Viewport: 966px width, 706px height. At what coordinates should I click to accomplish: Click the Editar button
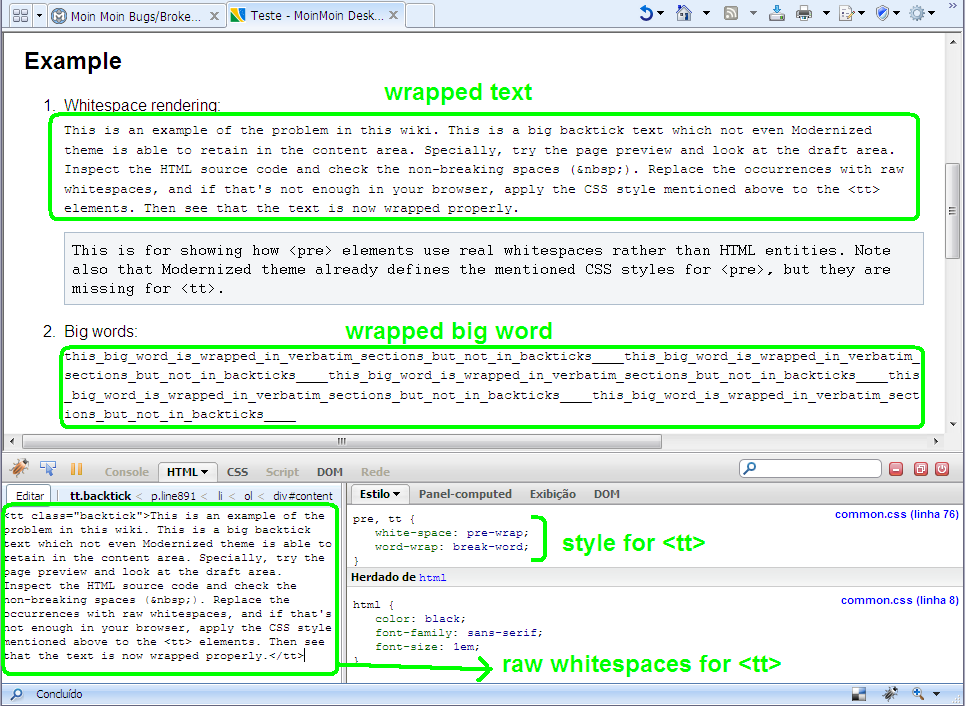[30, 495]
